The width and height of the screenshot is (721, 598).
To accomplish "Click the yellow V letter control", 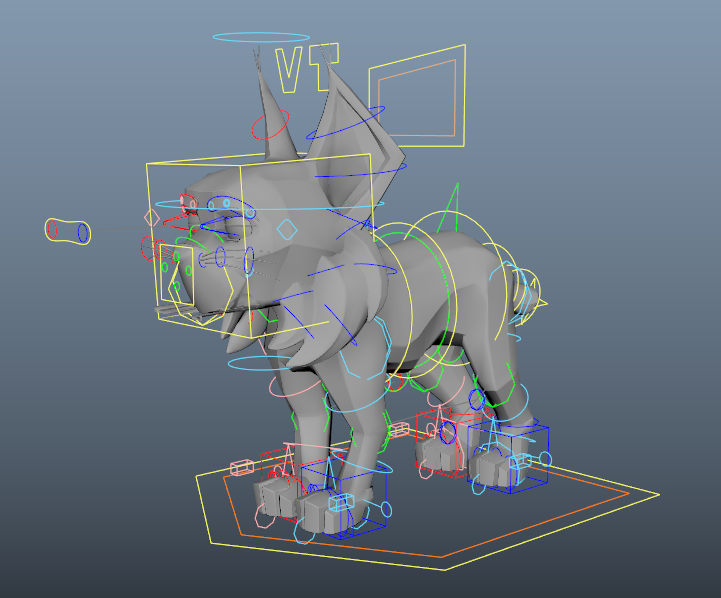I will tap(288, 69).
